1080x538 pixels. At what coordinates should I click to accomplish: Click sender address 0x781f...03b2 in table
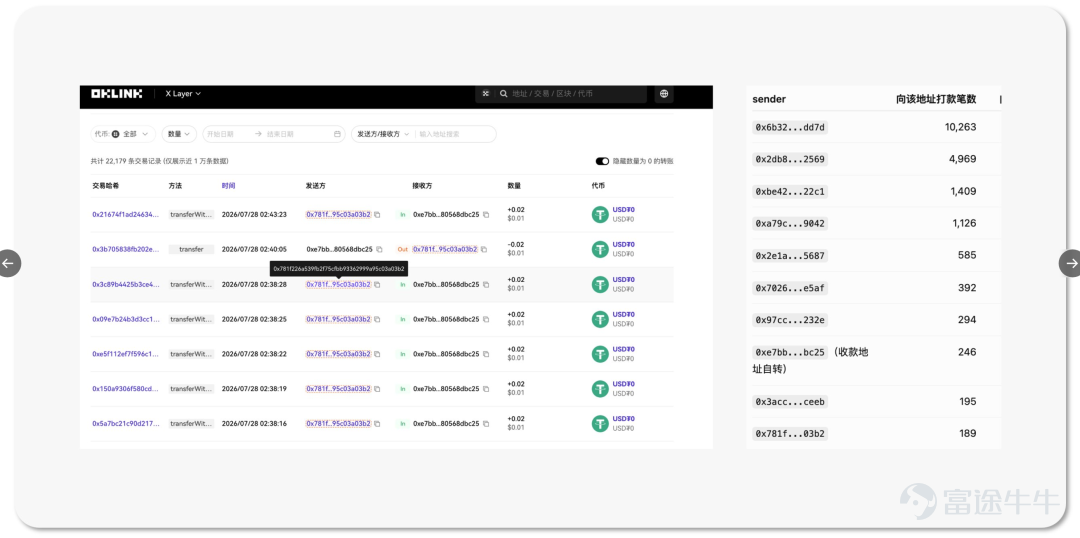coord(790,433)
